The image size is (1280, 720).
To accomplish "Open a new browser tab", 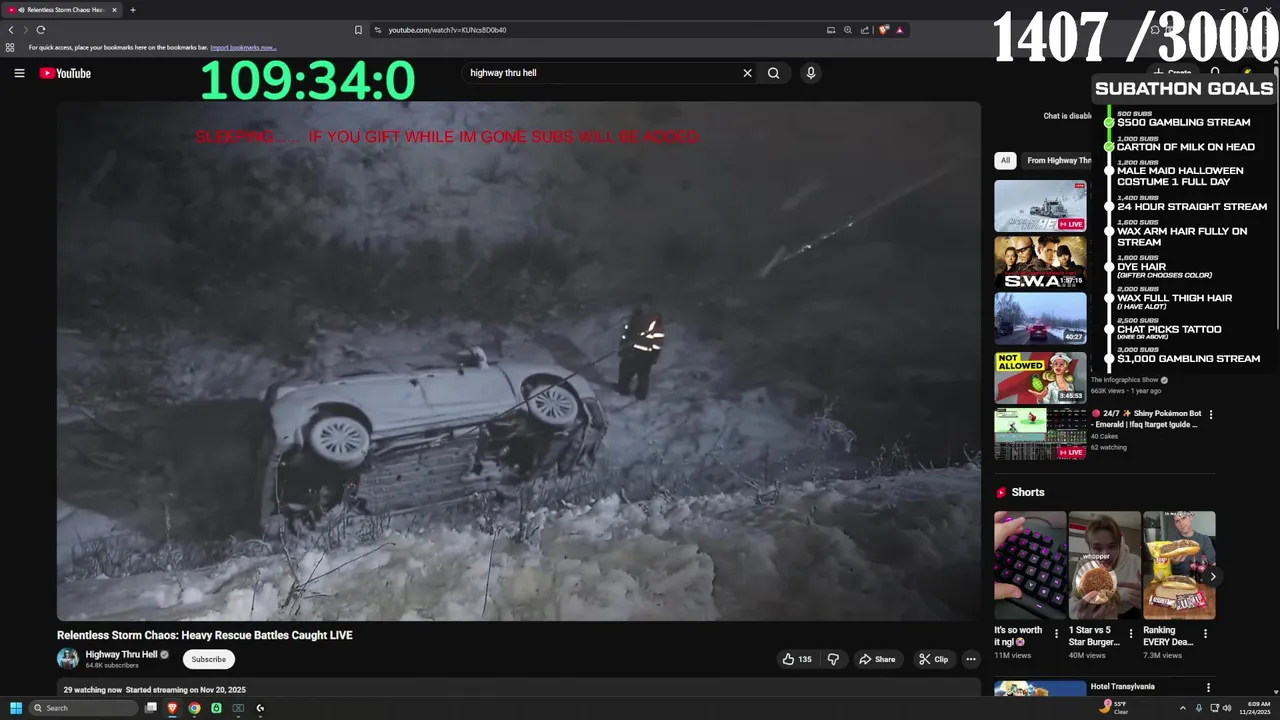I will point(132,10).
